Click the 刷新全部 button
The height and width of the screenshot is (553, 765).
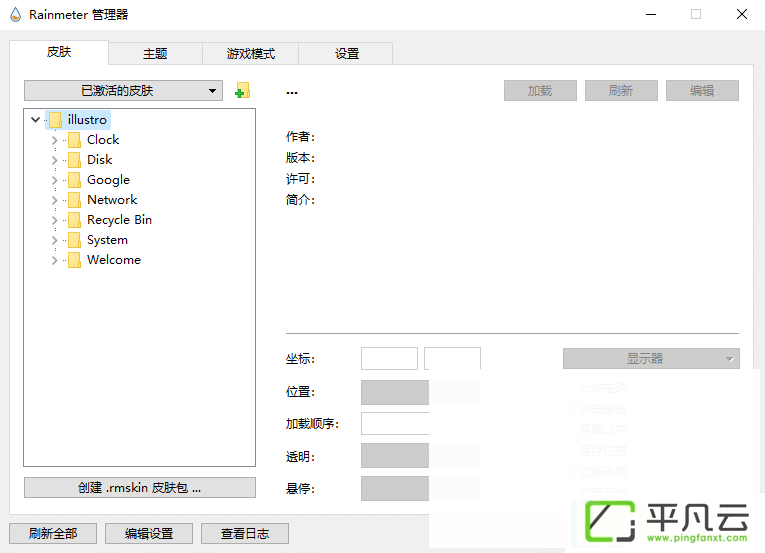point(53,533)
